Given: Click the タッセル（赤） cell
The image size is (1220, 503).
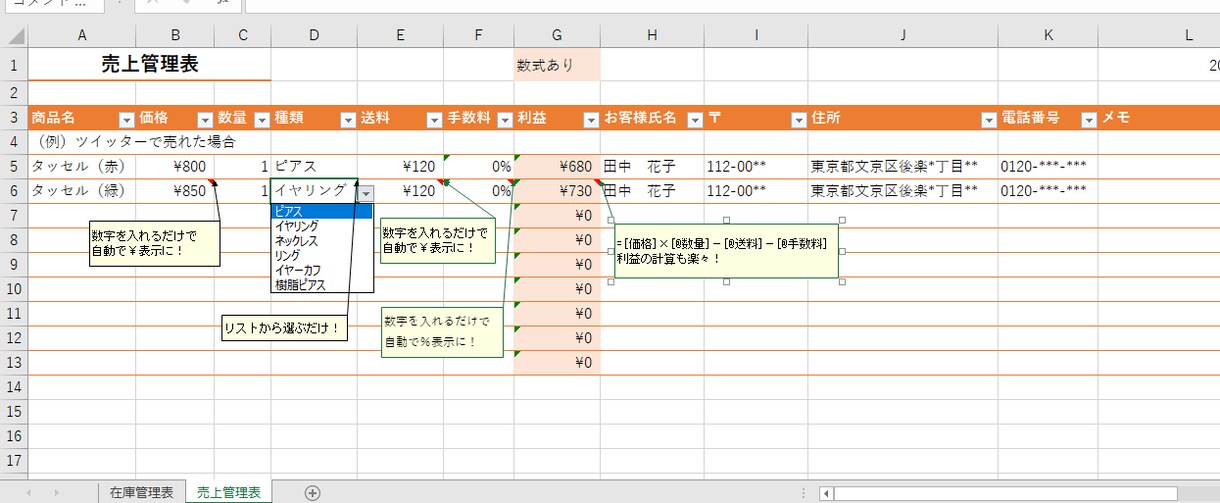Looking at the screenshot, I should click(82, 166).
